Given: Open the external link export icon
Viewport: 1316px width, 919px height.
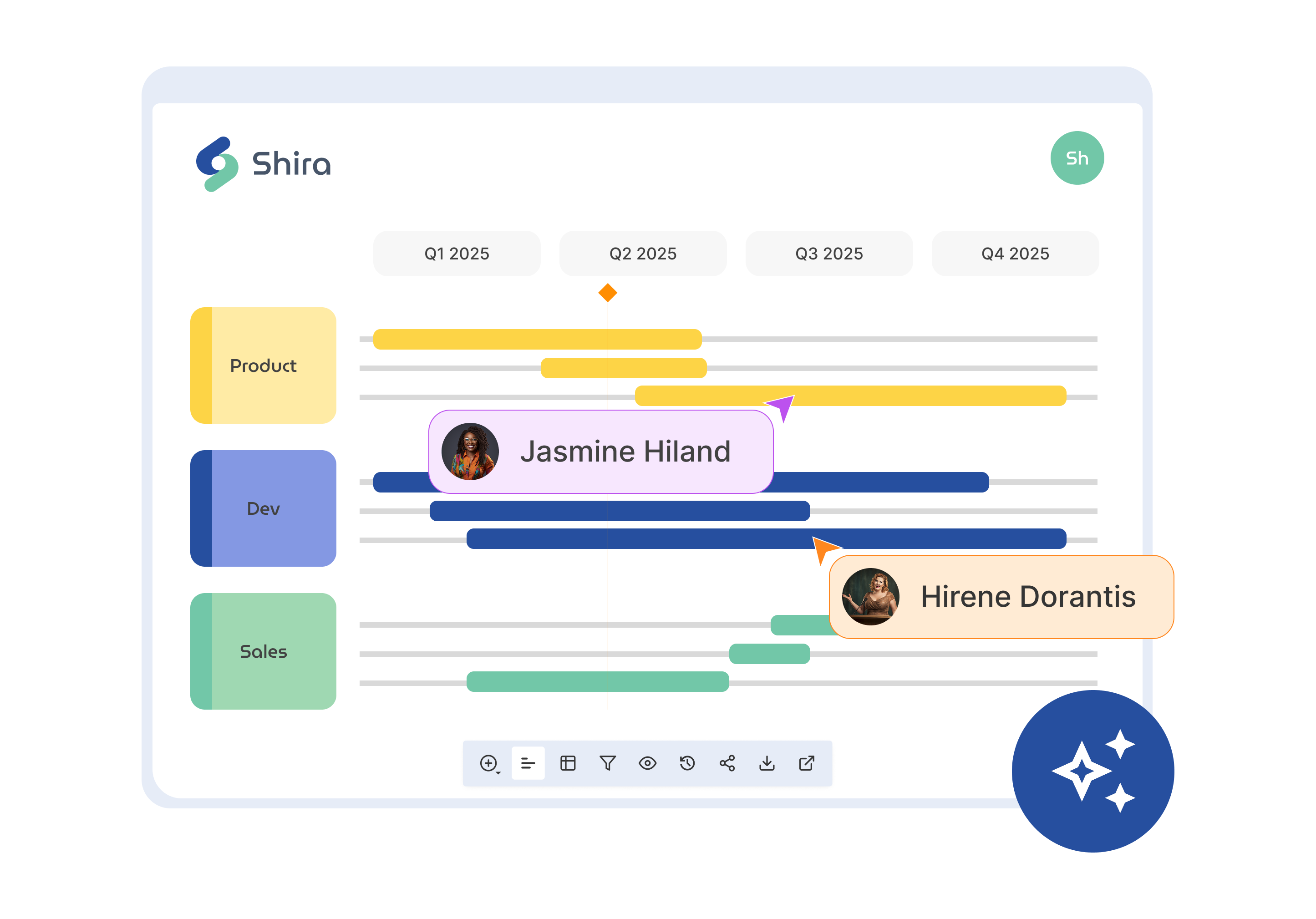Looking at the screenshot, I should (x=807, y=763).
